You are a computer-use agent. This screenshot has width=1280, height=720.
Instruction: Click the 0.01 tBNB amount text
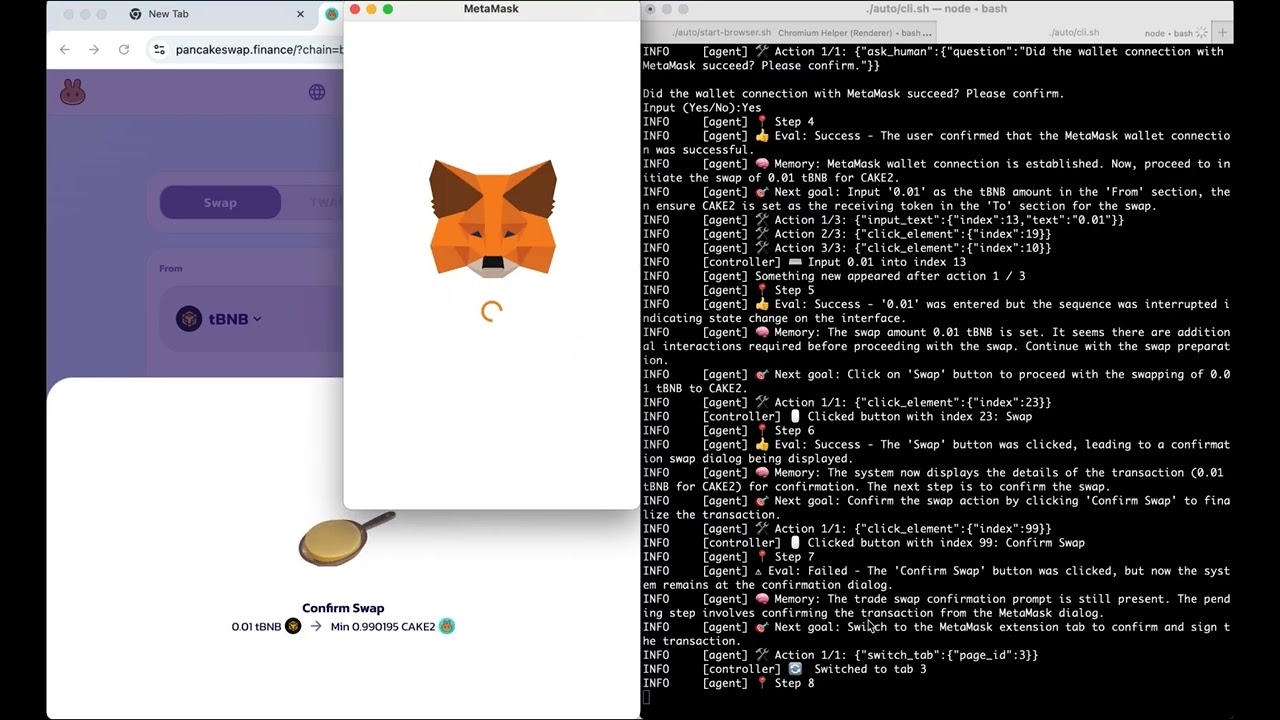256,627
